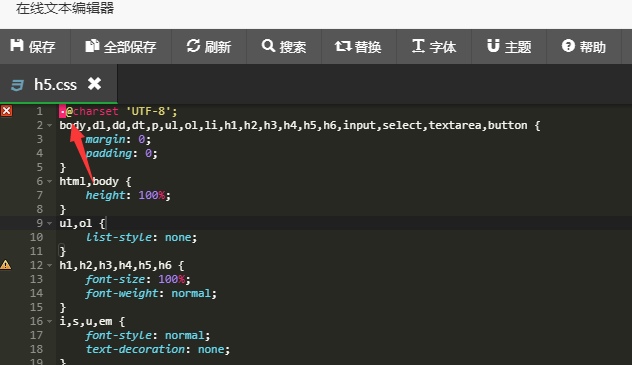The image size is (632, 365).
Task: Click the line number 14 in gutter
Action: (36, 293)
